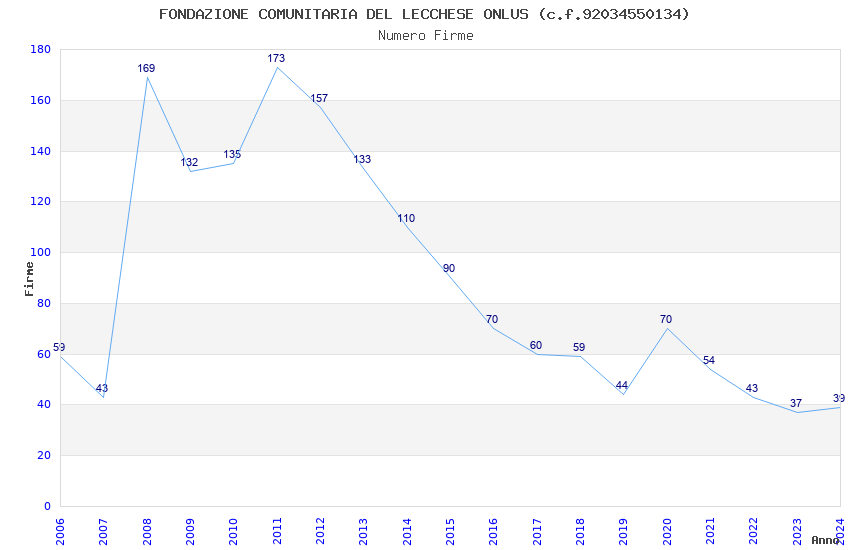This screenshot has width=850, height=550.
Task: Click the data label 70 at 2020
Action: (666, 319)
